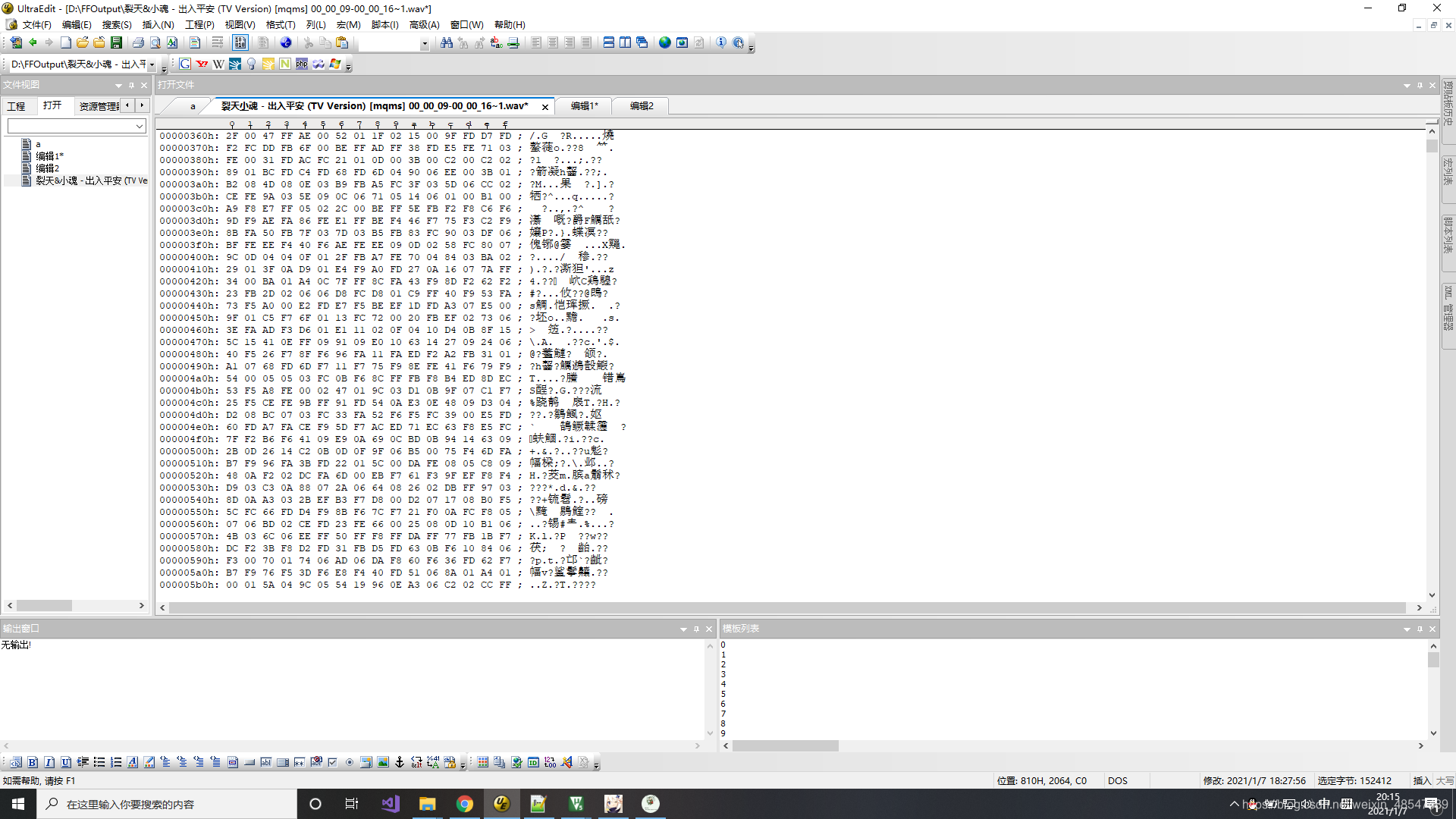Open Find with the binoculars icon
This screenshot has height=819, width=1456.
tap(447, 42)
